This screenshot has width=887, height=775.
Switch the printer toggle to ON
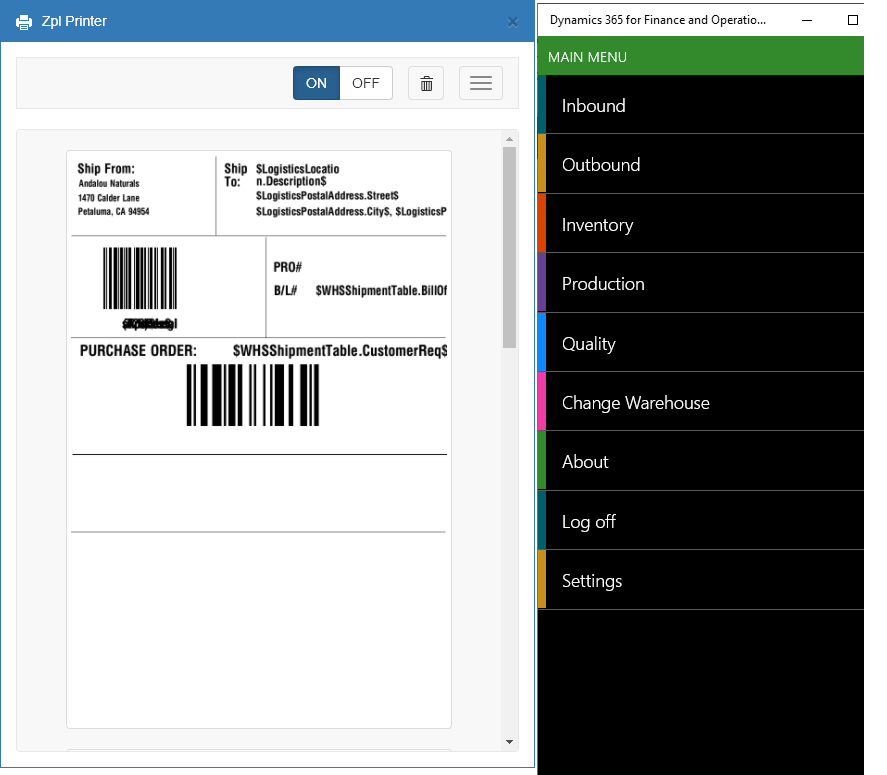(x=316, y=83)
